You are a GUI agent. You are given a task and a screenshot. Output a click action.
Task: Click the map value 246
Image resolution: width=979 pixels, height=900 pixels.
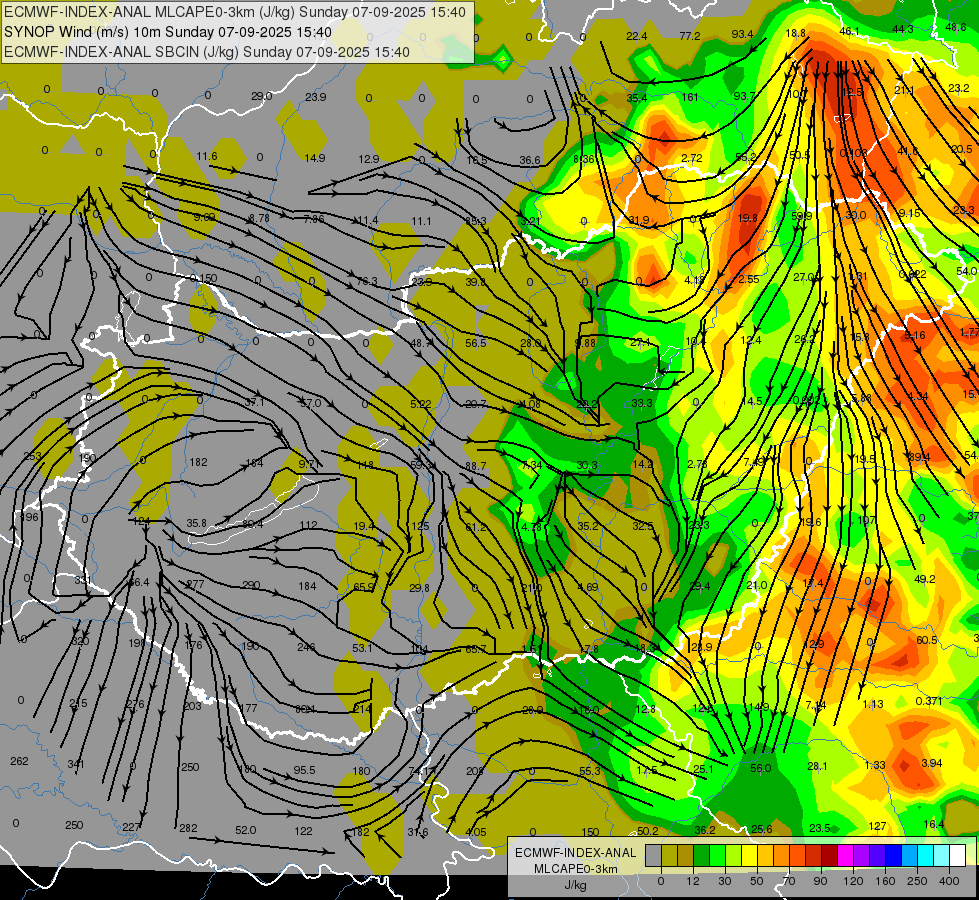[306, 647]
